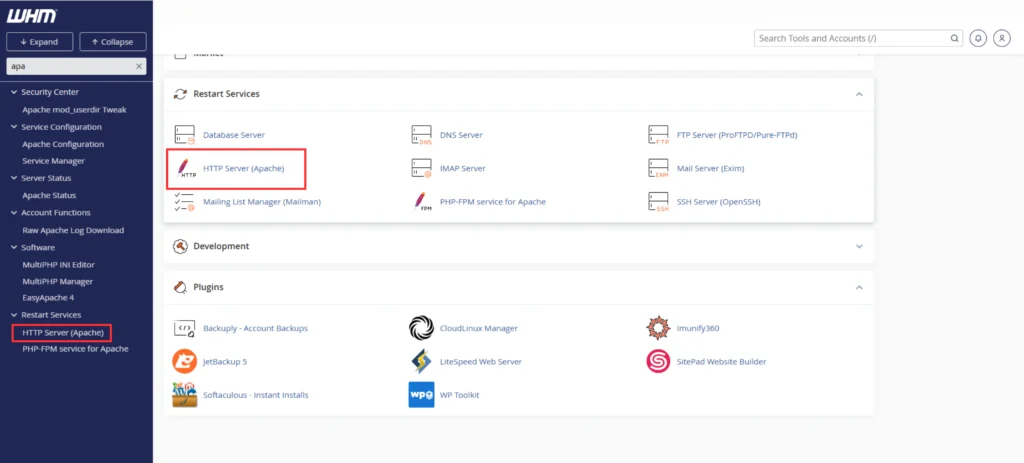
Task: Open the user account icon
Action: pos(1002,39)
